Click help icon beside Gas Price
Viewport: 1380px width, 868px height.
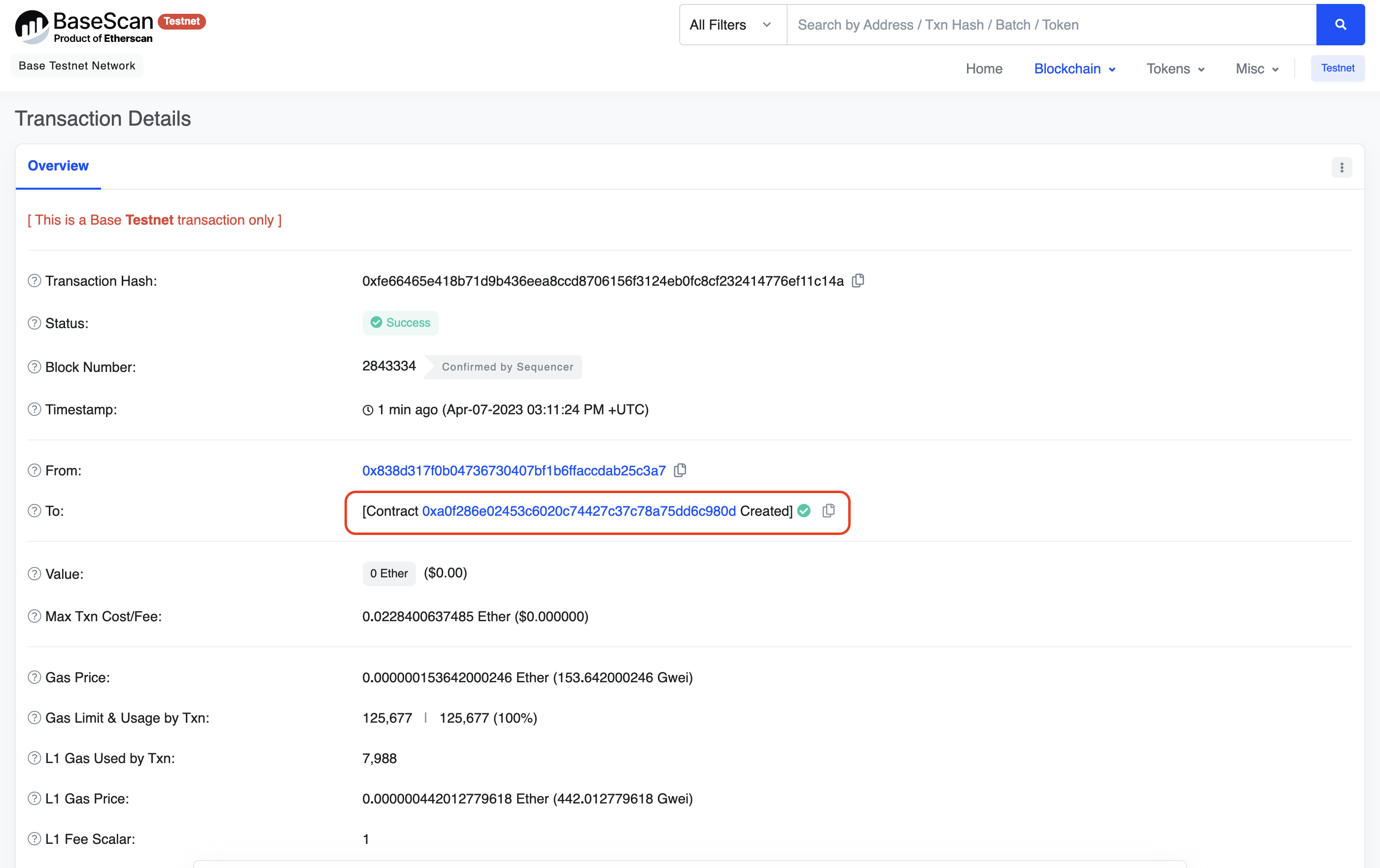34,677
